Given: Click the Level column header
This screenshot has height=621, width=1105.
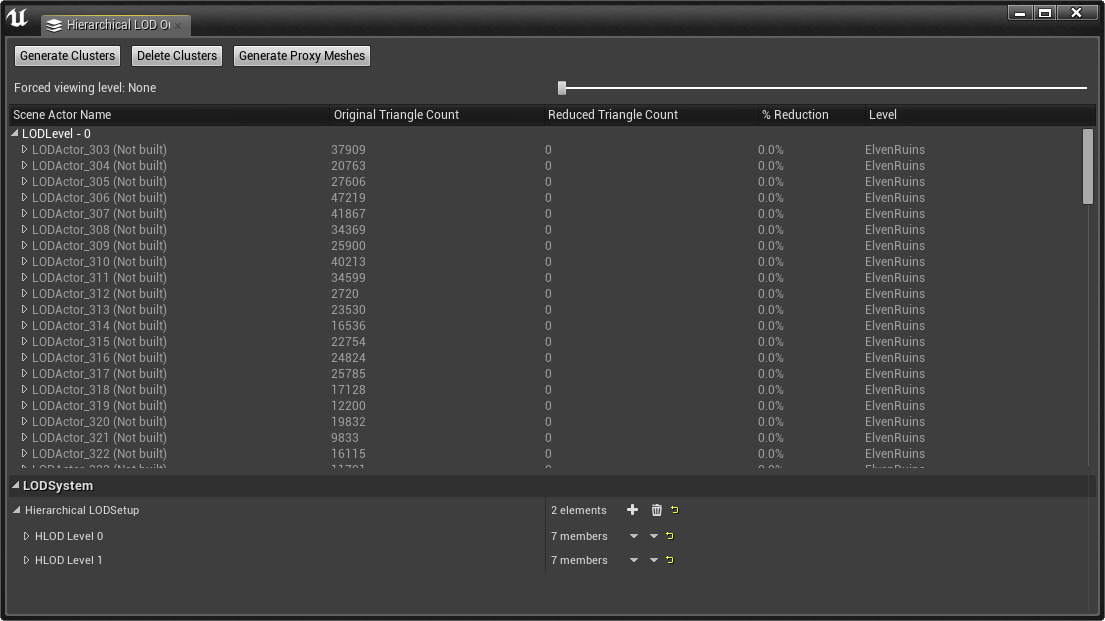Looking at the screenshot, I should pos(980,114).
